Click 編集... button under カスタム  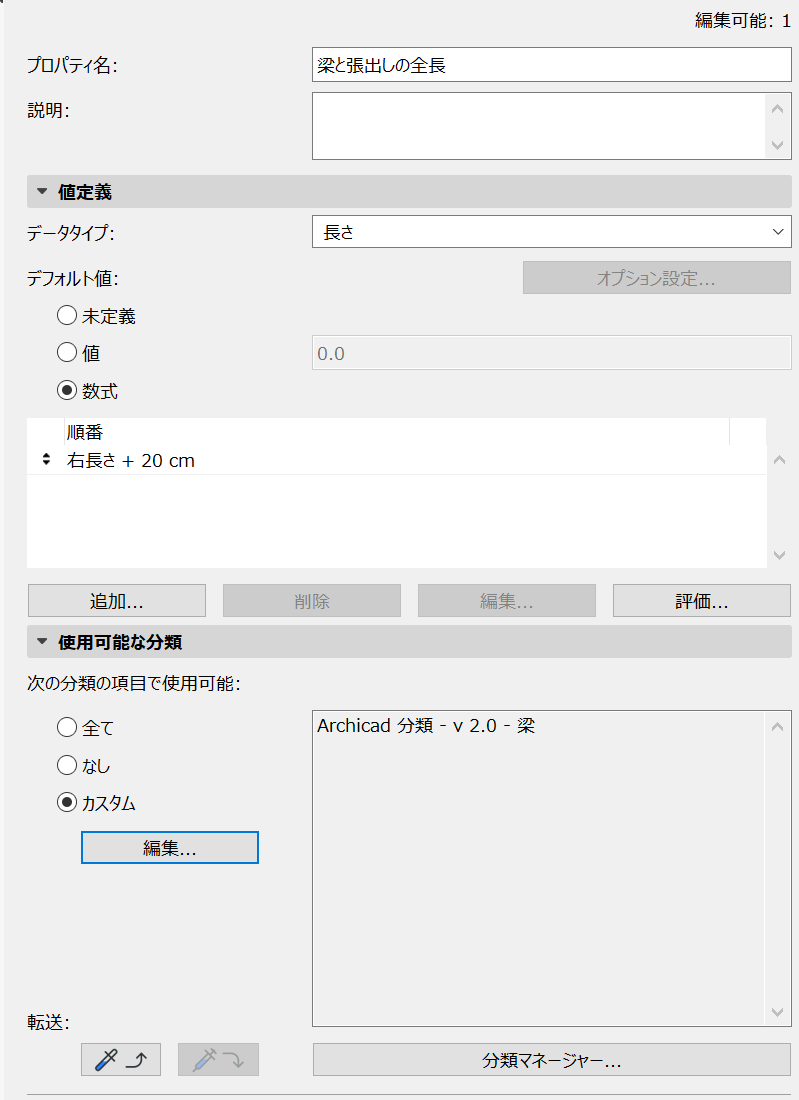point(169,848)
